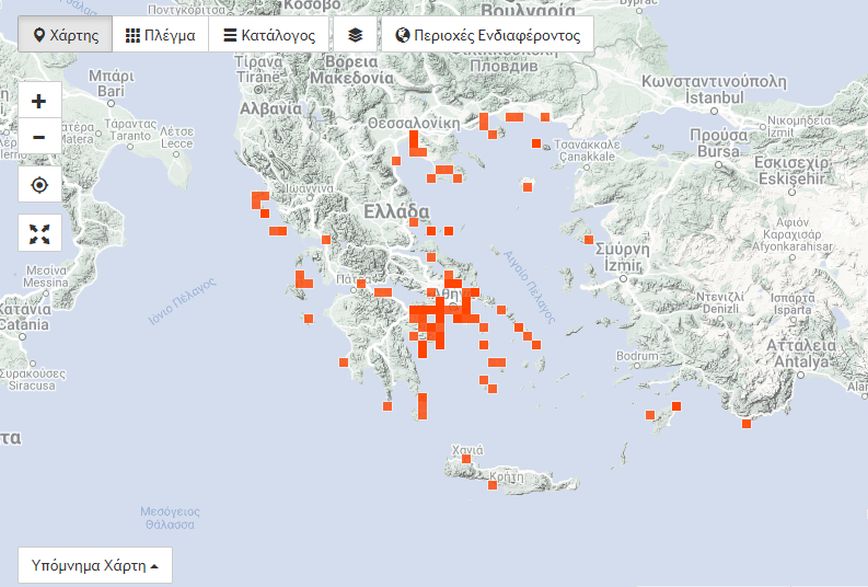Switch to the Χάρτης map view tab
This screenshot has width=868, height=587.
tap(66, 35)
